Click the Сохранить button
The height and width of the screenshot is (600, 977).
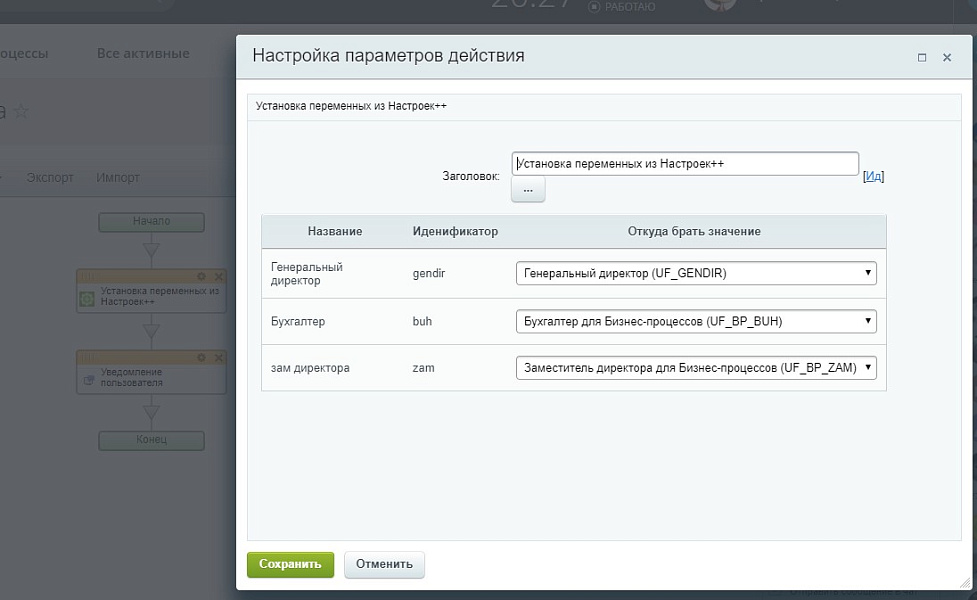[x=289, y=563]
